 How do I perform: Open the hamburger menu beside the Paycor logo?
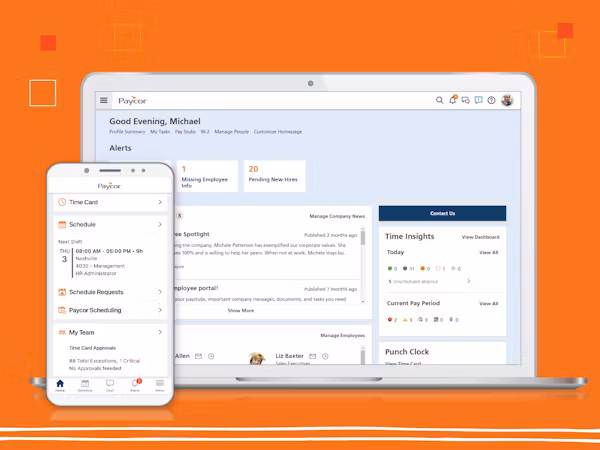click(103, 100)
